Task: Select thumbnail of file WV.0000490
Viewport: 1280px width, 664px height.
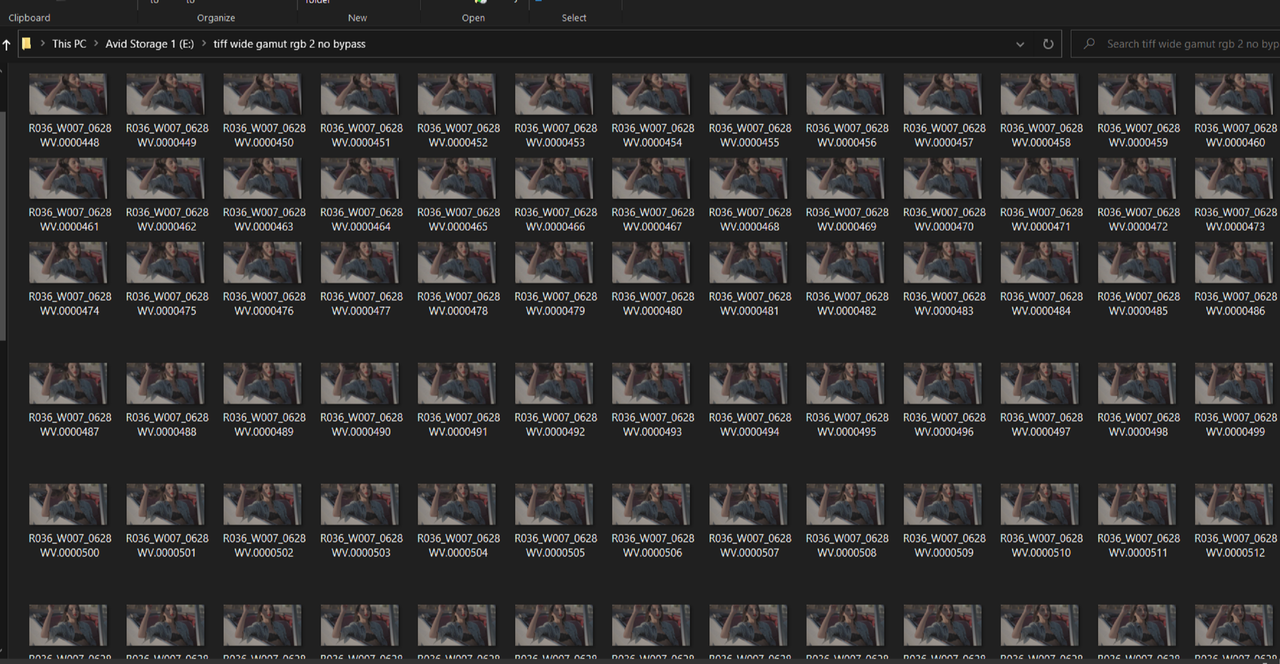Action: (x=361, y=383)
